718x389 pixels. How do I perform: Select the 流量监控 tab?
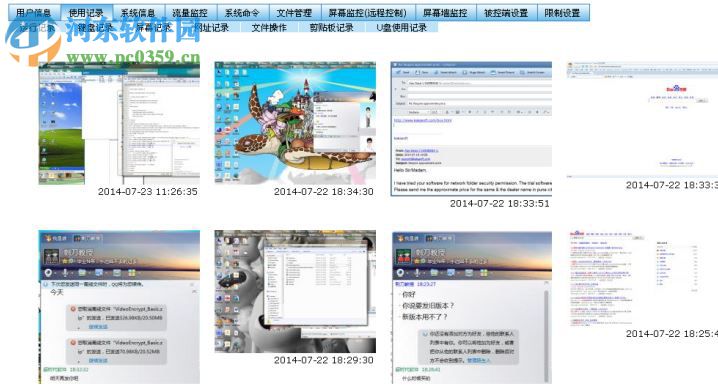click(190, 13)
